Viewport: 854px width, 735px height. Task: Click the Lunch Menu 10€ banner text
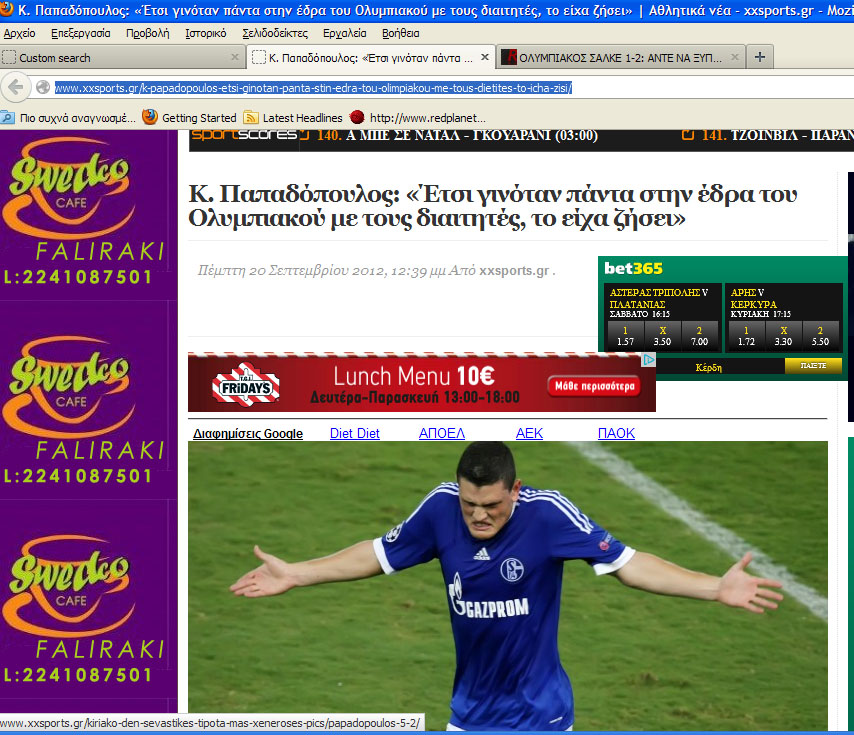click(414, 376)
